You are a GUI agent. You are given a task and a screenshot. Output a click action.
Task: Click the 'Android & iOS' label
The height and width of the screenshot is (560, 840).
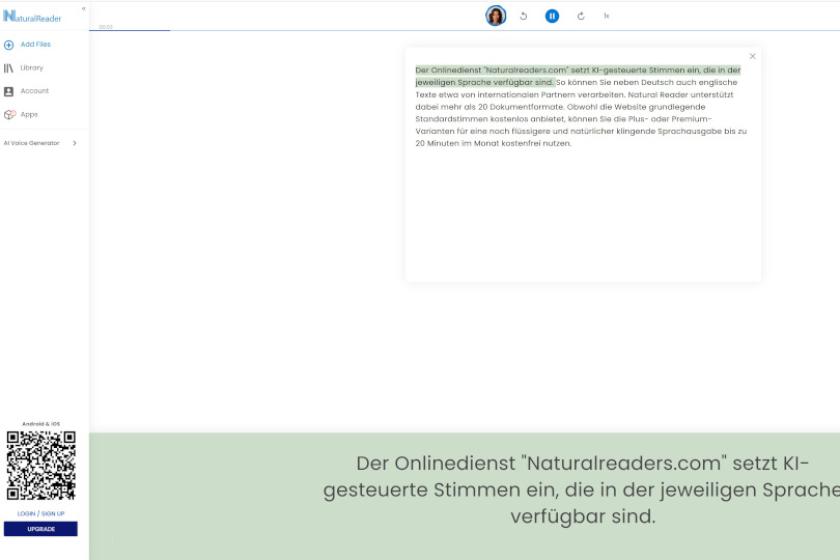pyautogui.click(x=41, y=424)
